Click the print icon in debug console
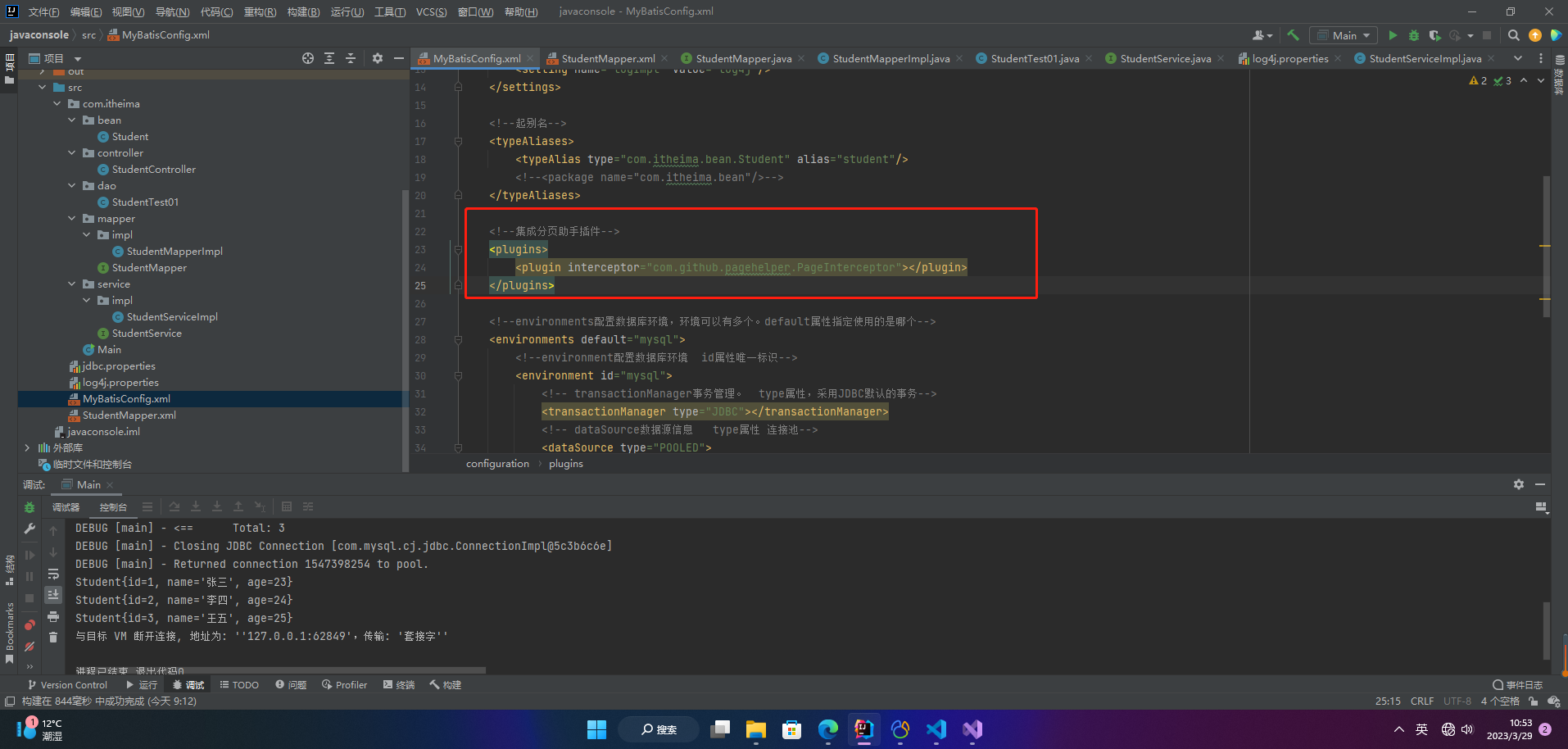The height and width of the screenshot is (749, 1568). coord(53,616)
